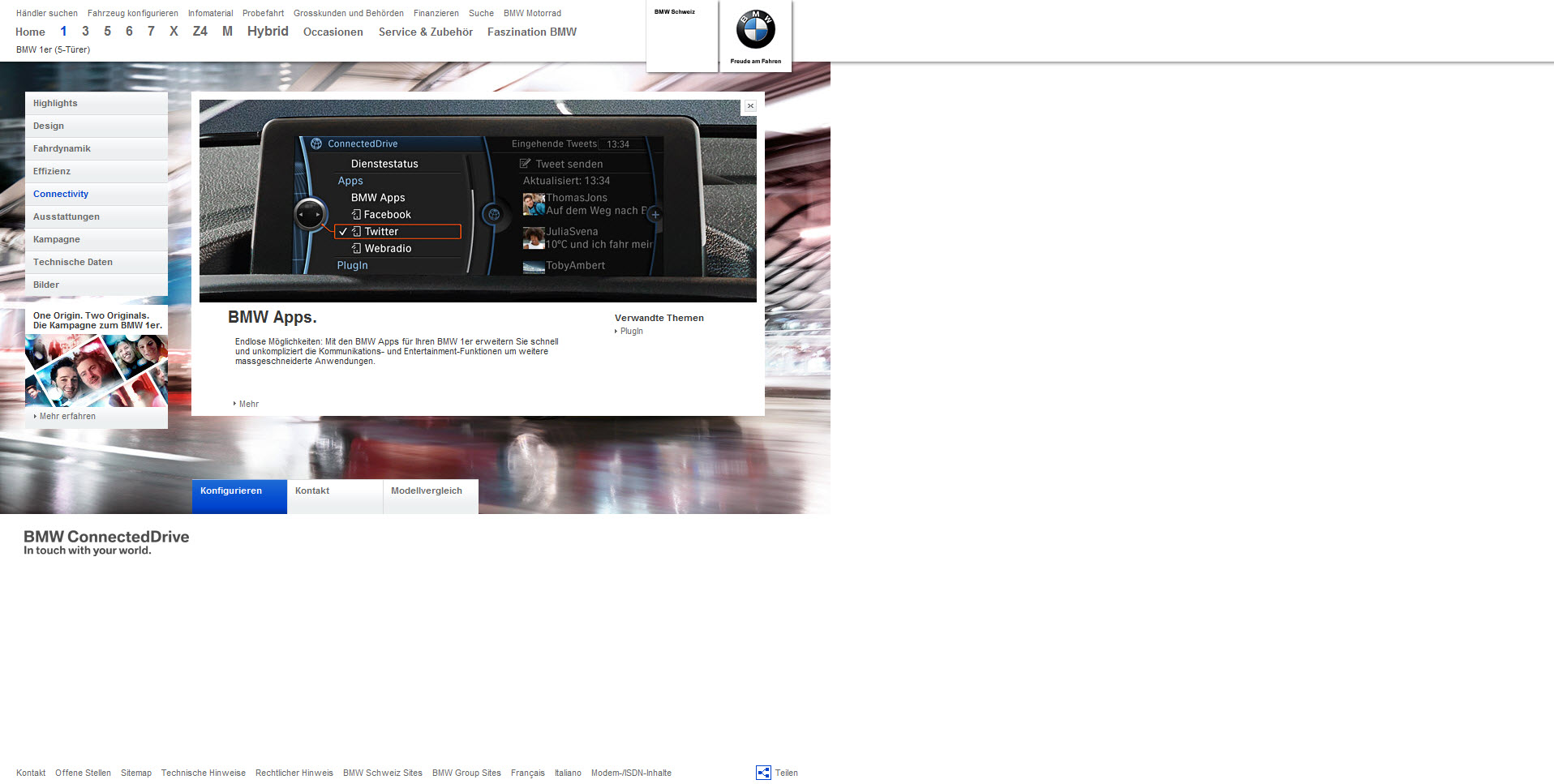Go to Home in main menu
Screen dimensions: 1554x784
(30, 32)
